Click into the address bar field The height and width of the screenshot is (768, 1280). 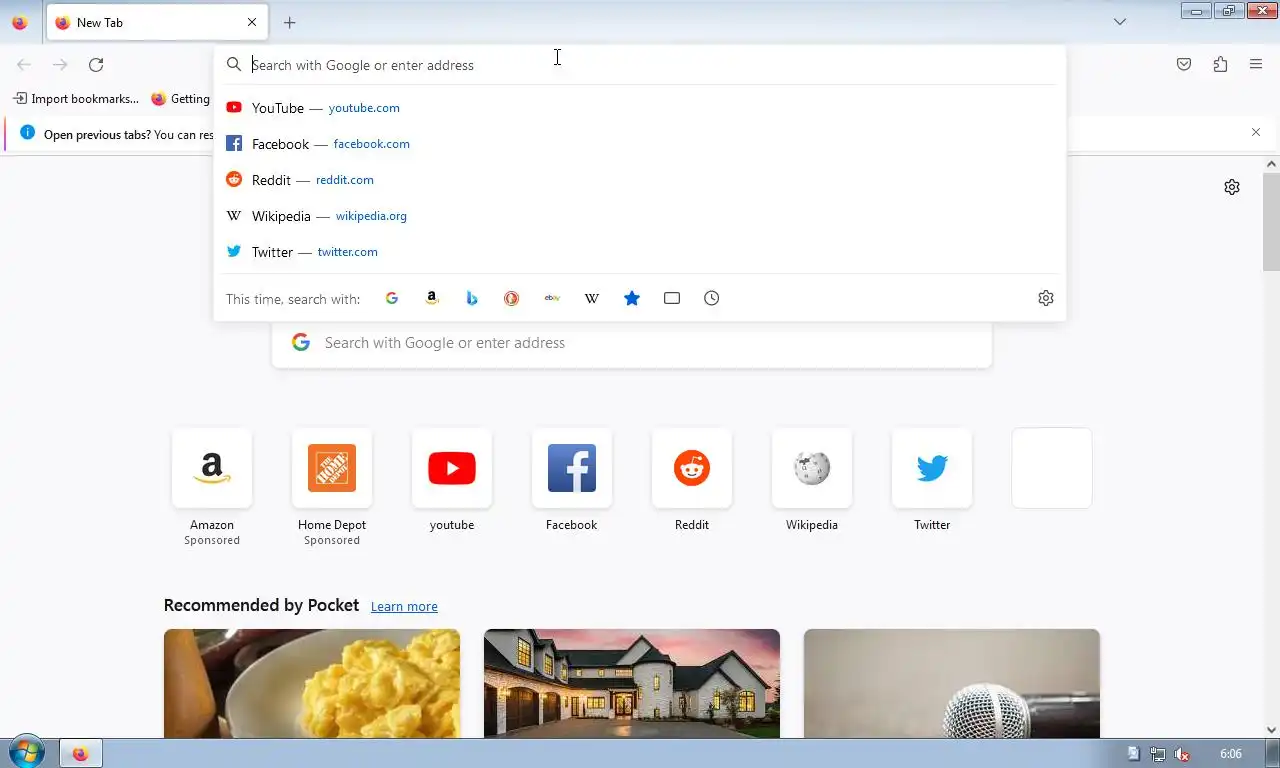tap(640, 65)
